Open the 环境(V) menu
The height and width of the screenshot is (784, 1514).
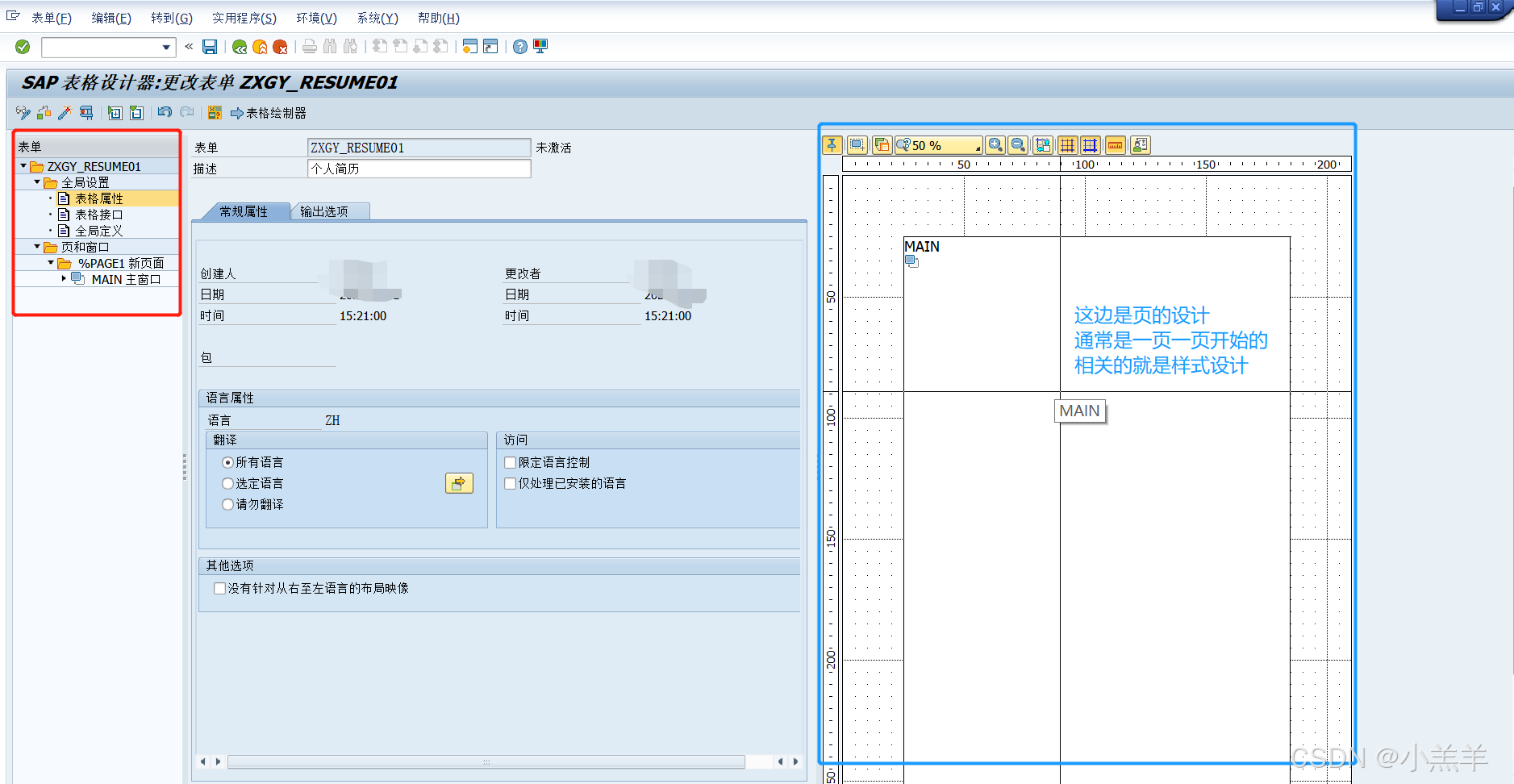click(316, 18)
